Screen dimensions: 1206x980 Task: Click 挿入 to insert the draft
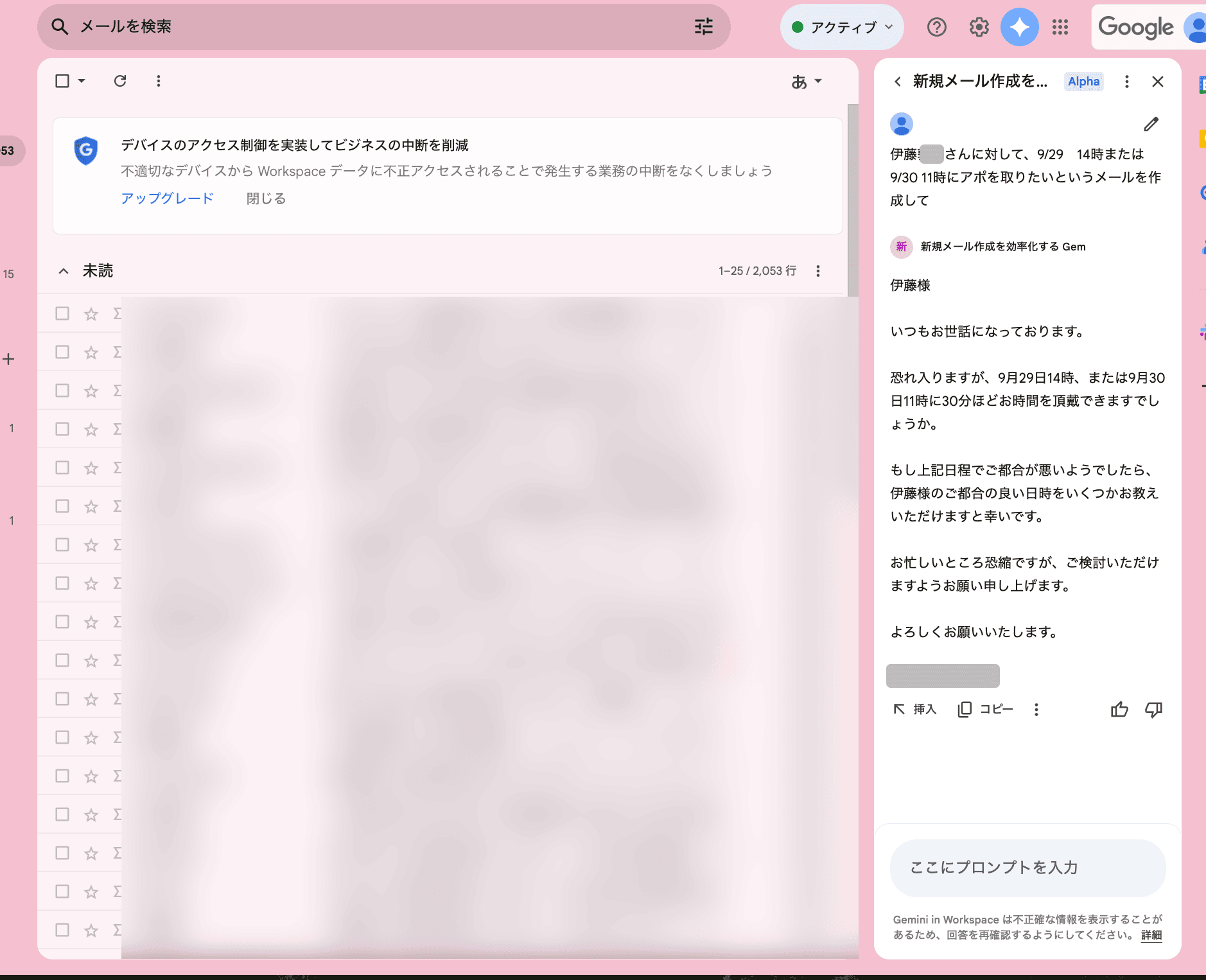click(915, 709)
